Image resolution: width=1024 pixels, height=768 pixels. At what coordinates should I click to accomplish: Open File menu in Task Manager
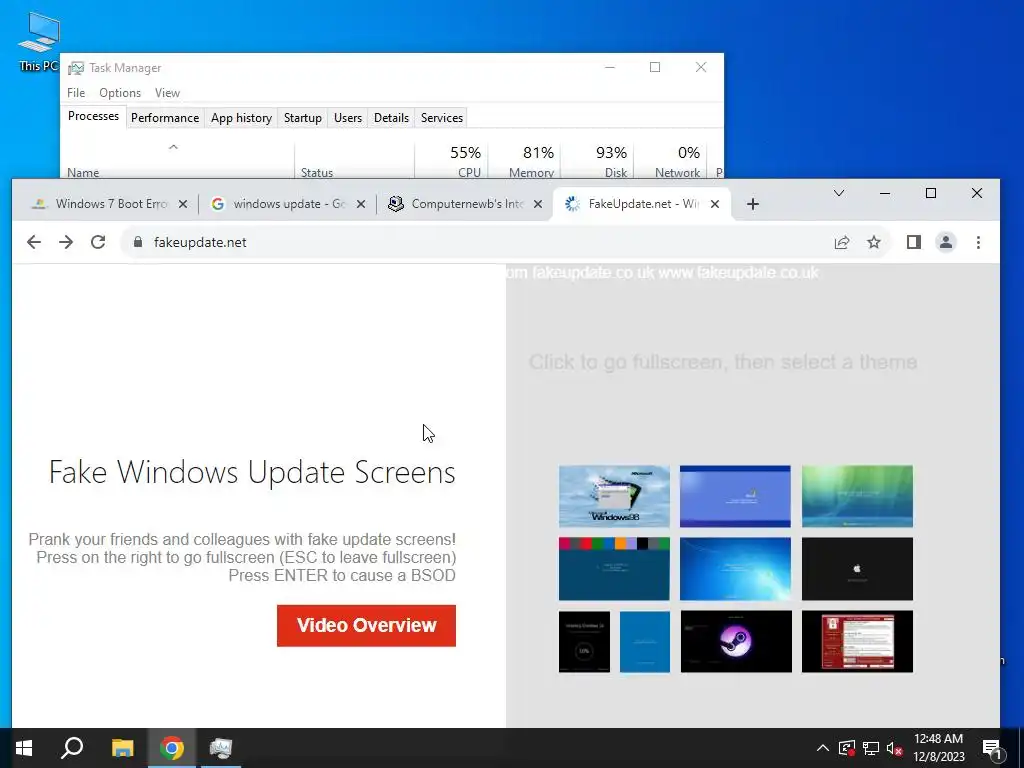click(76, 93)
